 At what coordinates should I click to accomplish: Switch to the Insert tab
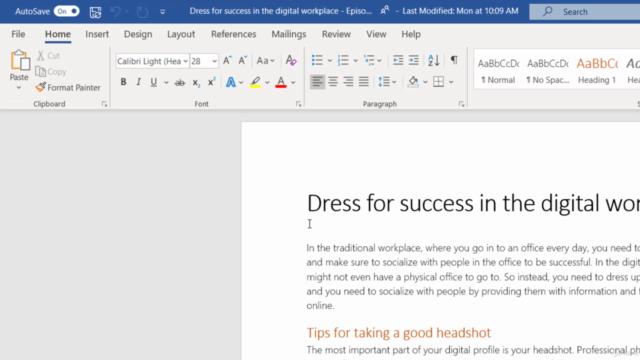(97, 34)
